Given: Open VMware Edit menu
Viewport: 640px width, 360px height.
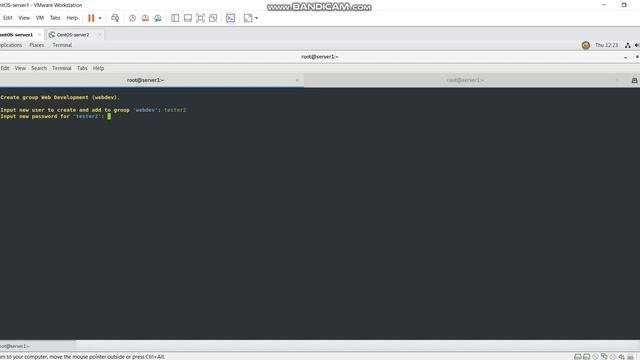Looking at the screenshot, I should [7, 18].
